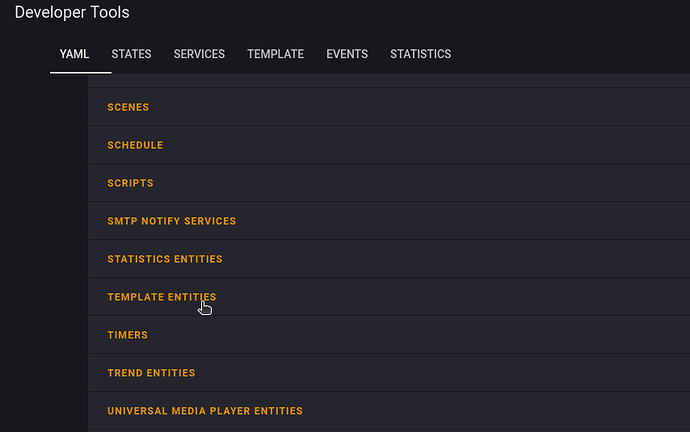
Task: Open the SERVICES tab
Action: 199,54
